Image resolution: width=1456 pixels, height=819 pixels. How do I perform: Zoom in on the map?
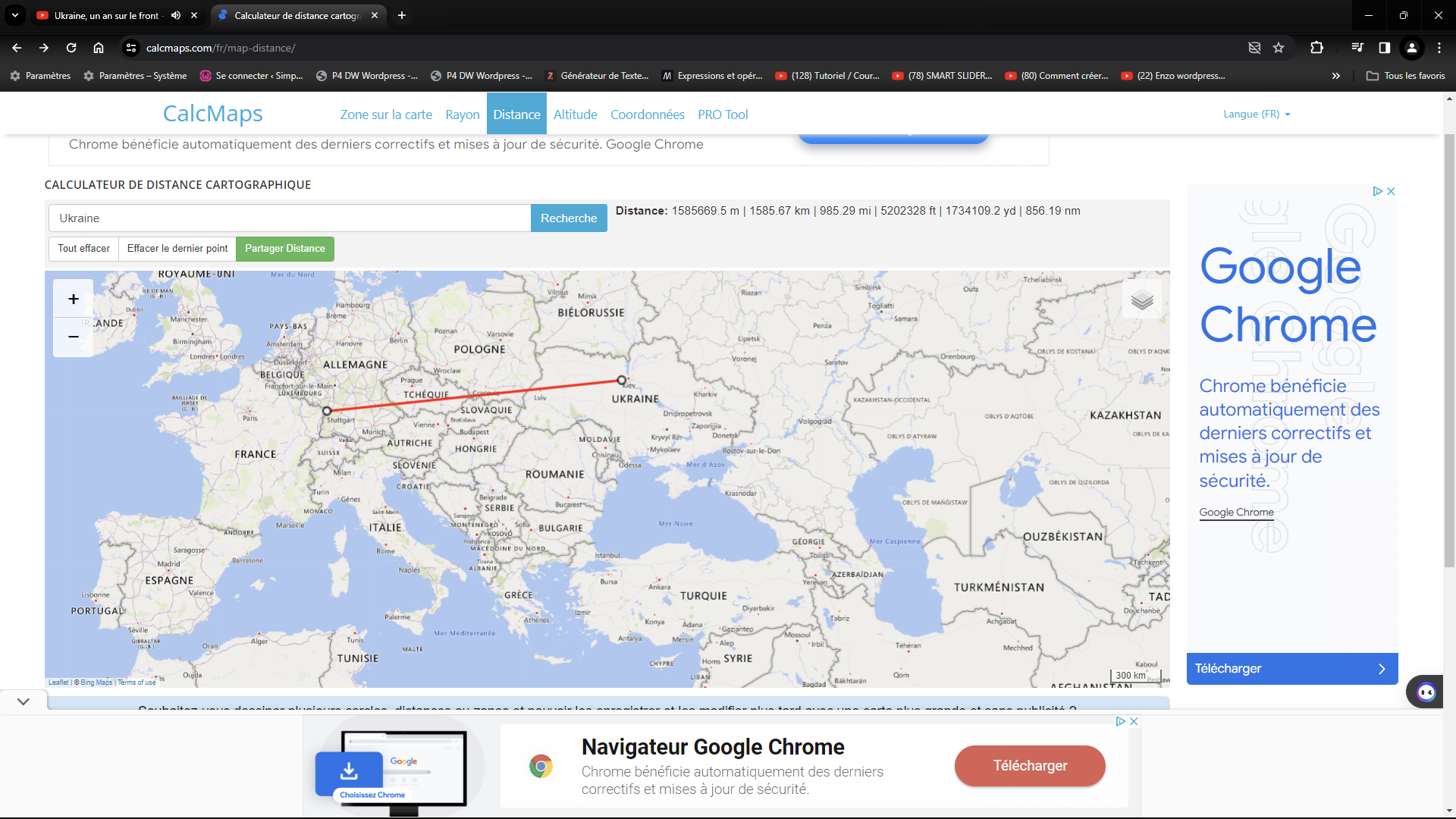pyautogui.click(x=74, y=300)
